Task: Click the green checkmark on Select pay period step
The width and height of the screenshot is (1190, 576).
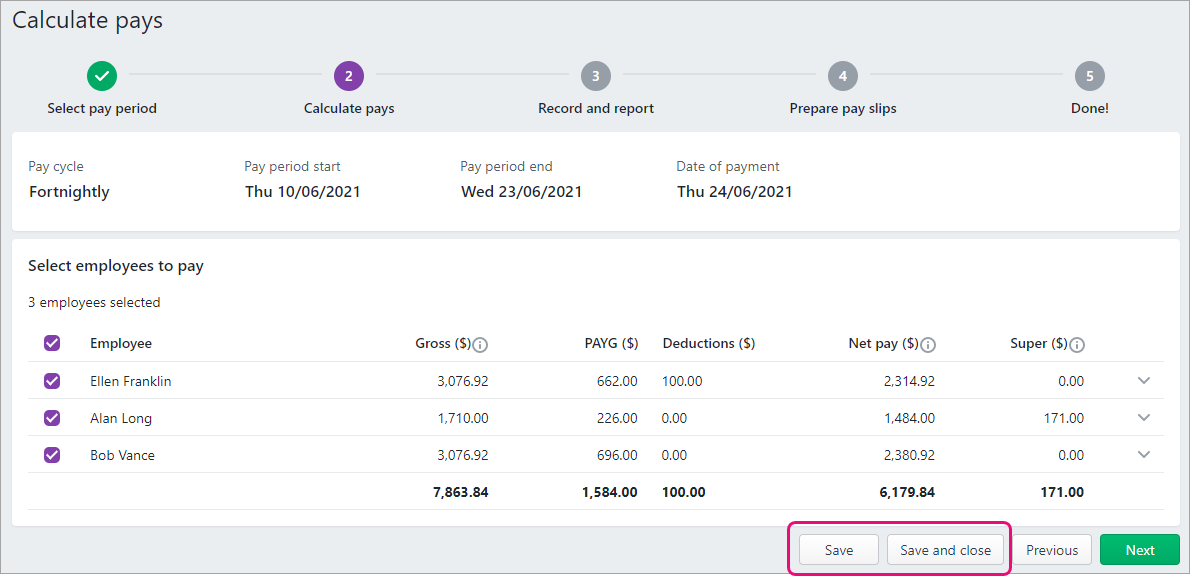Action: tap(101, 75)
